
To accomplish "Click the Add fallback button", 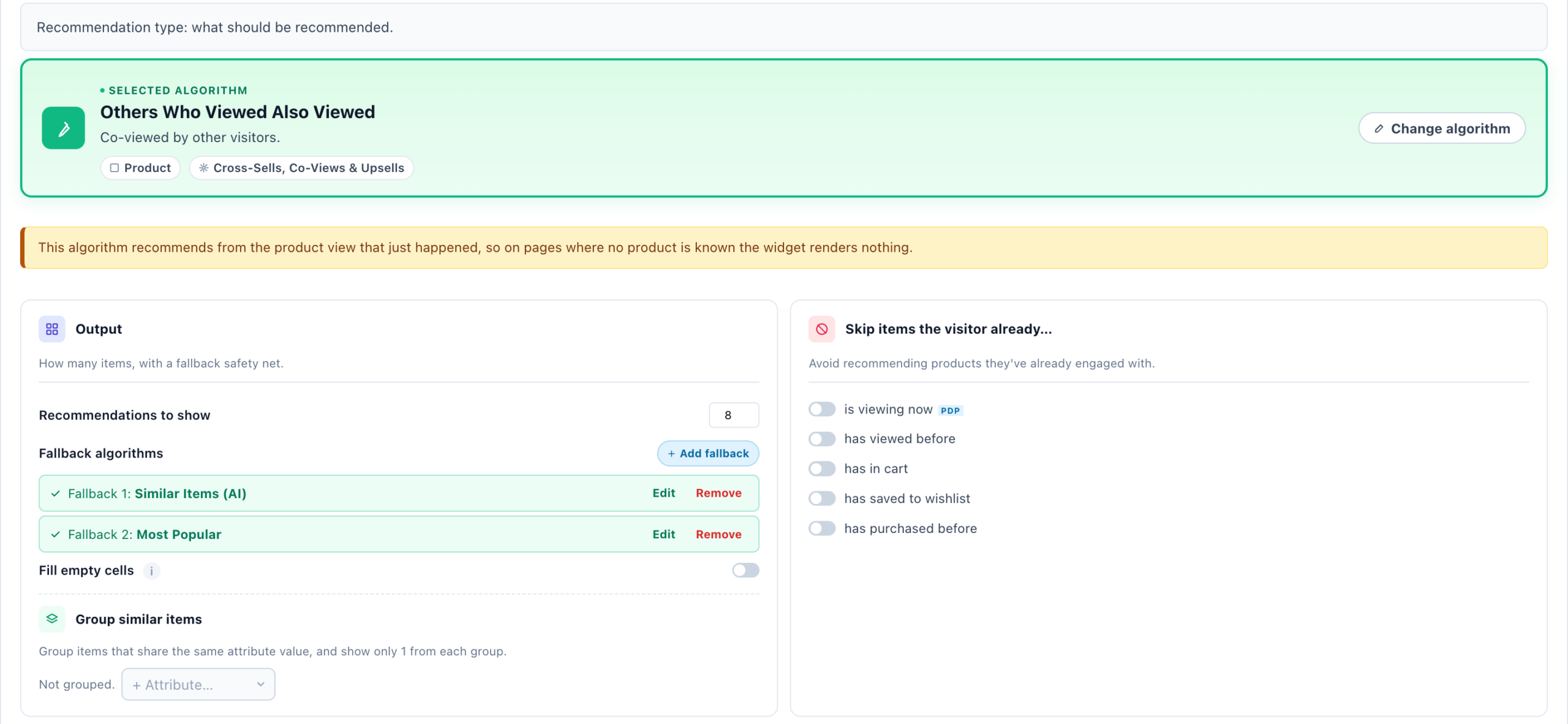I will point(708,453).
